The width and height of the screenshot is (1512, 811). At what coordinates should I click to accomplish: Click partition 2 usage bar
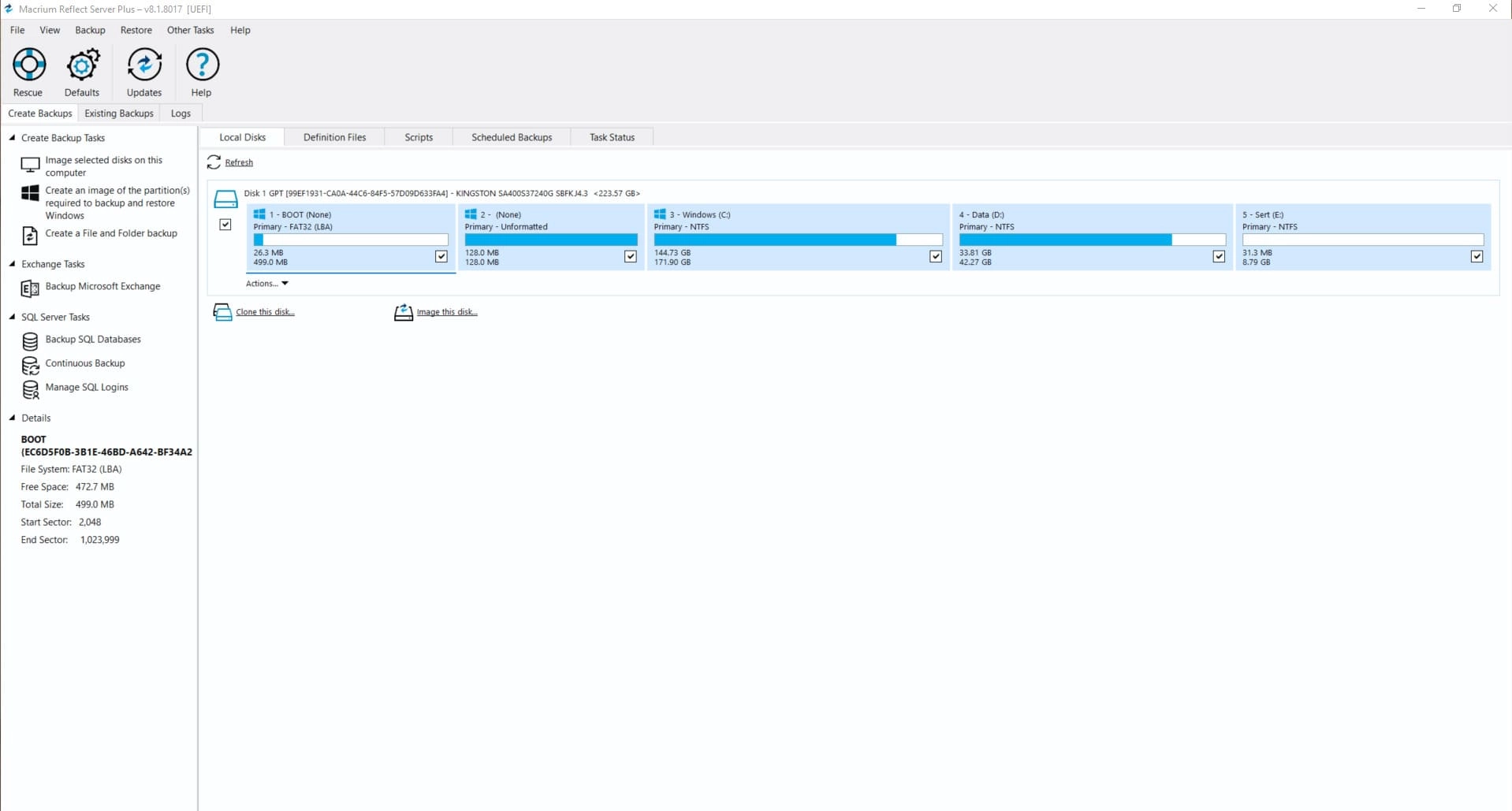pos(551,240)
